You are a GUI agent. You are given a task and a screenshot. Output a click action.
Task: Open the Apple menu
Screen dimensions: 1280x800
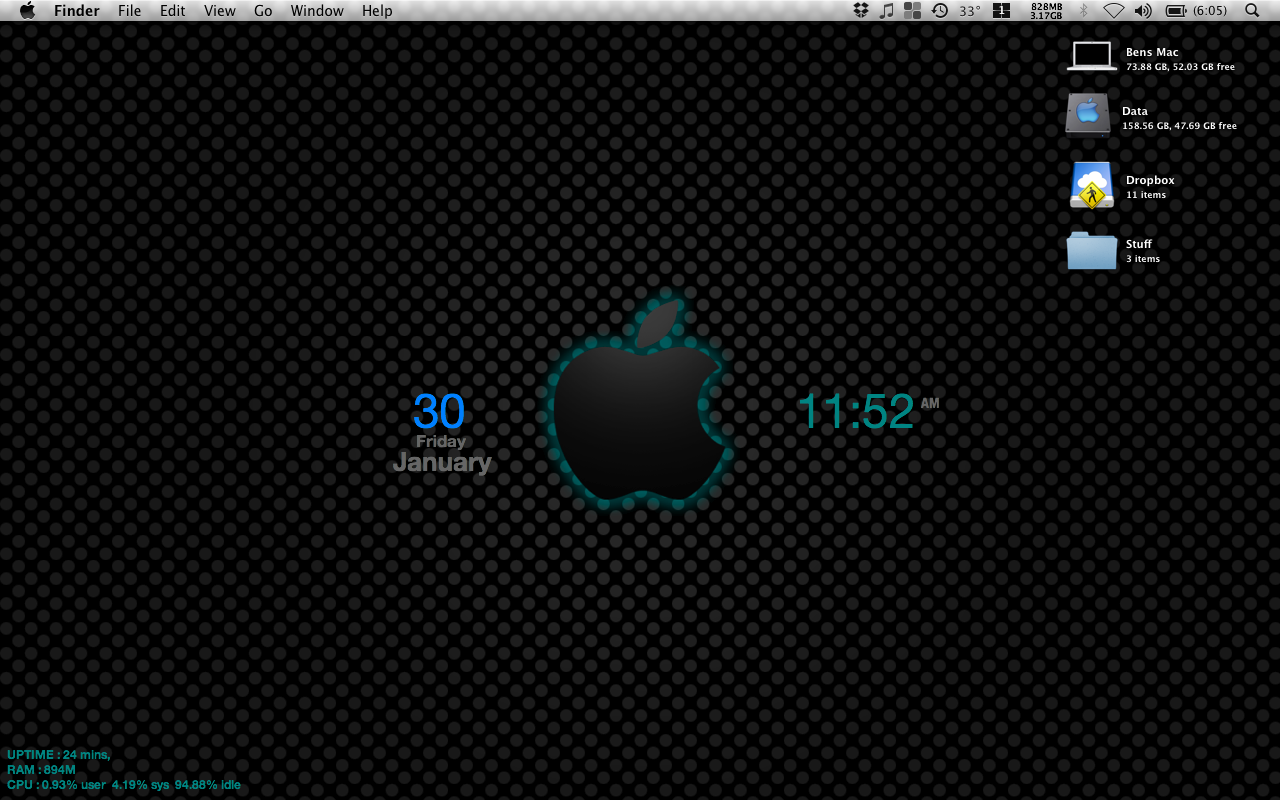pyautogui.click(x=27, y=11)
